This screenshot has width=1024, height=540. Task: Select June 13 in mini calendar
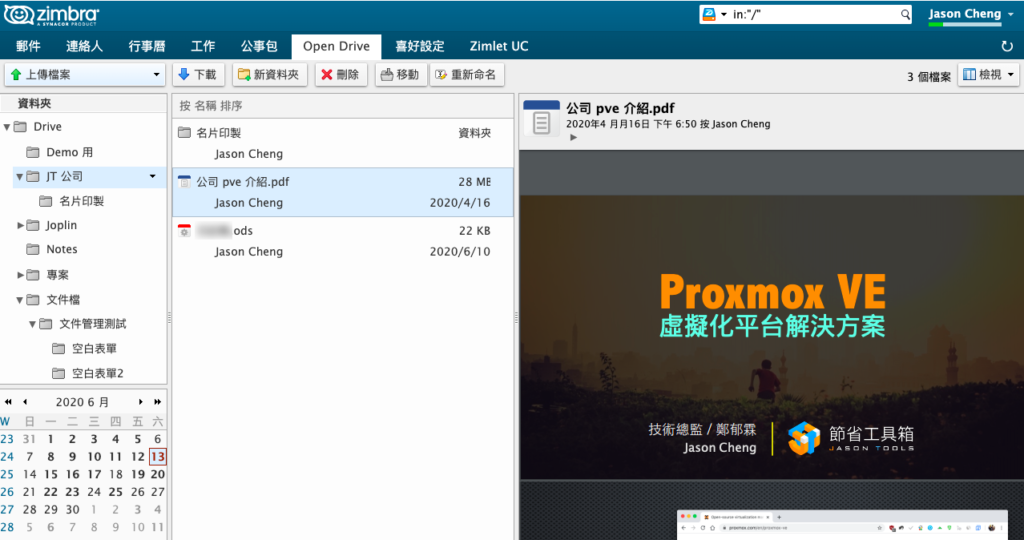157,456
